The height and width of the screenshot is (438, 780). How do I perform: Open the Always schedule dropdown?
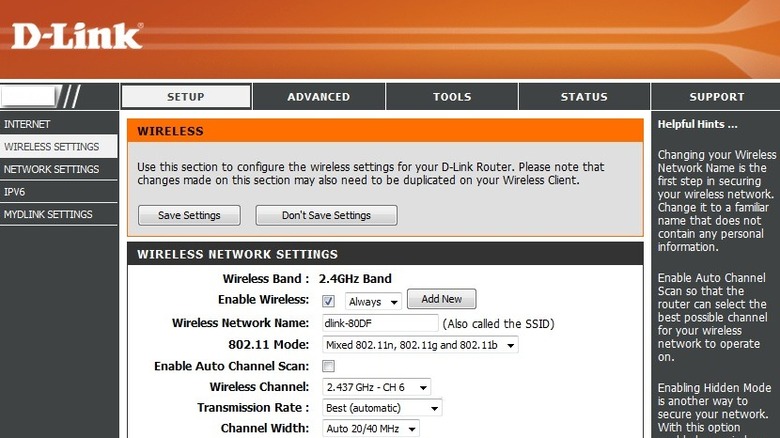coord(373,302)
